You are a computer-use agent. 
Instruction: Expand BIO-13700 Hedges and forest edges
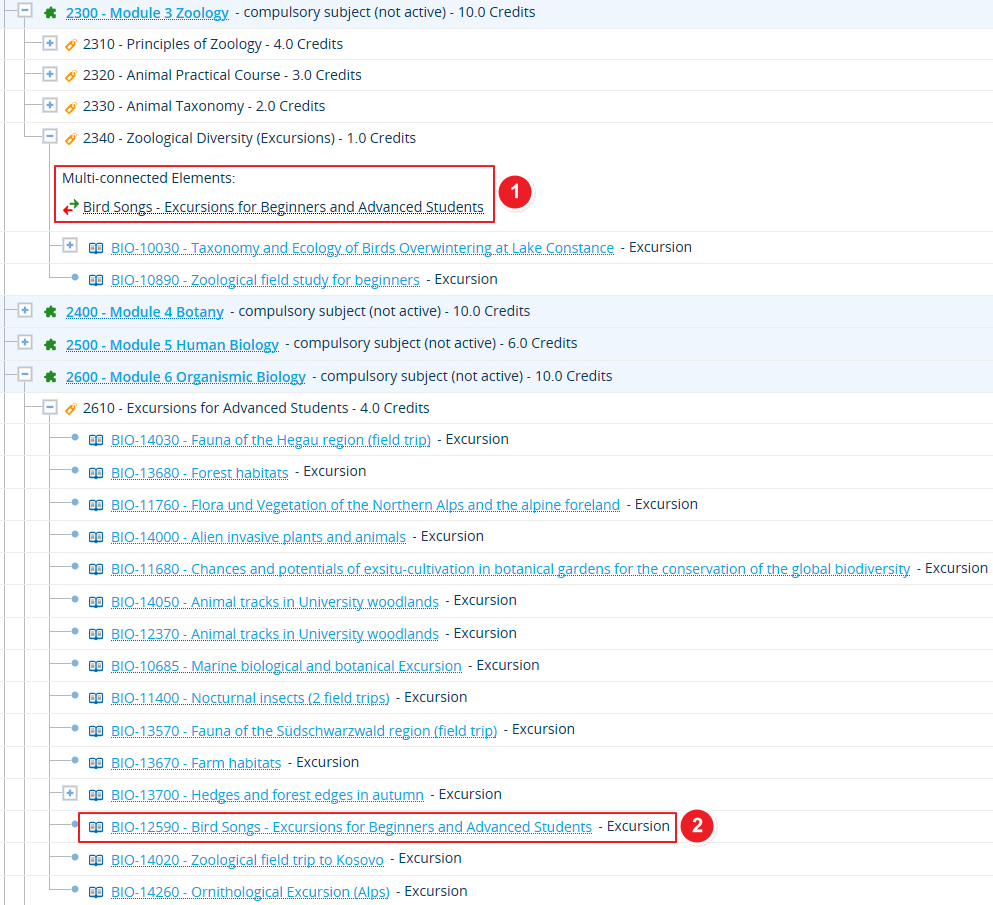pos(70,793)
